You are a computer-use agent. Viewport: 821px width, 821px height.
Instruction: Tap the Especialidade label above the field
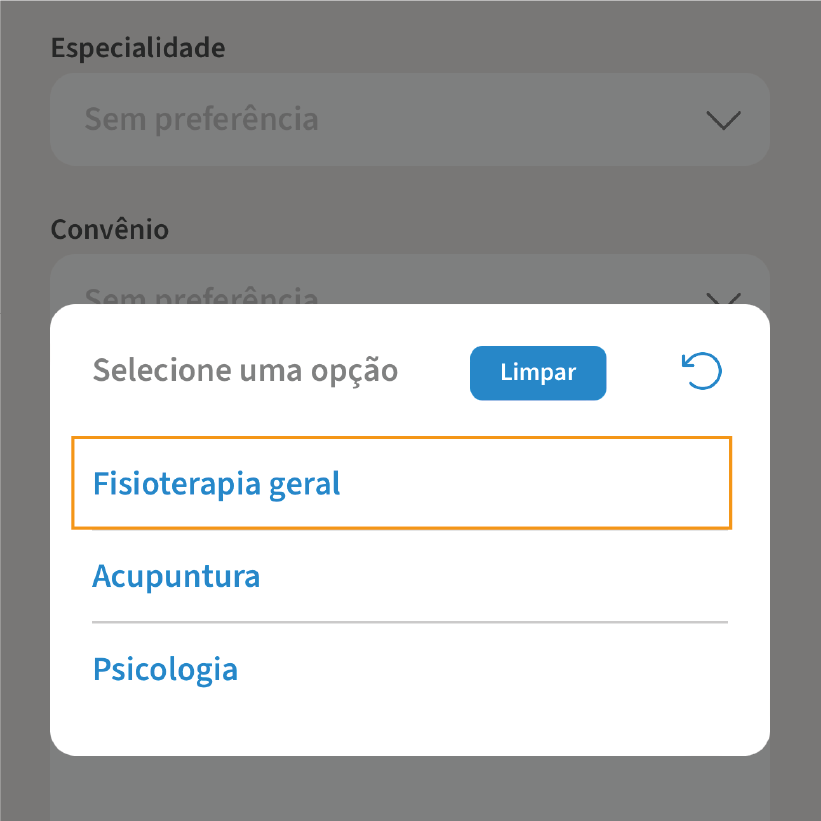(x=137, y=47)
